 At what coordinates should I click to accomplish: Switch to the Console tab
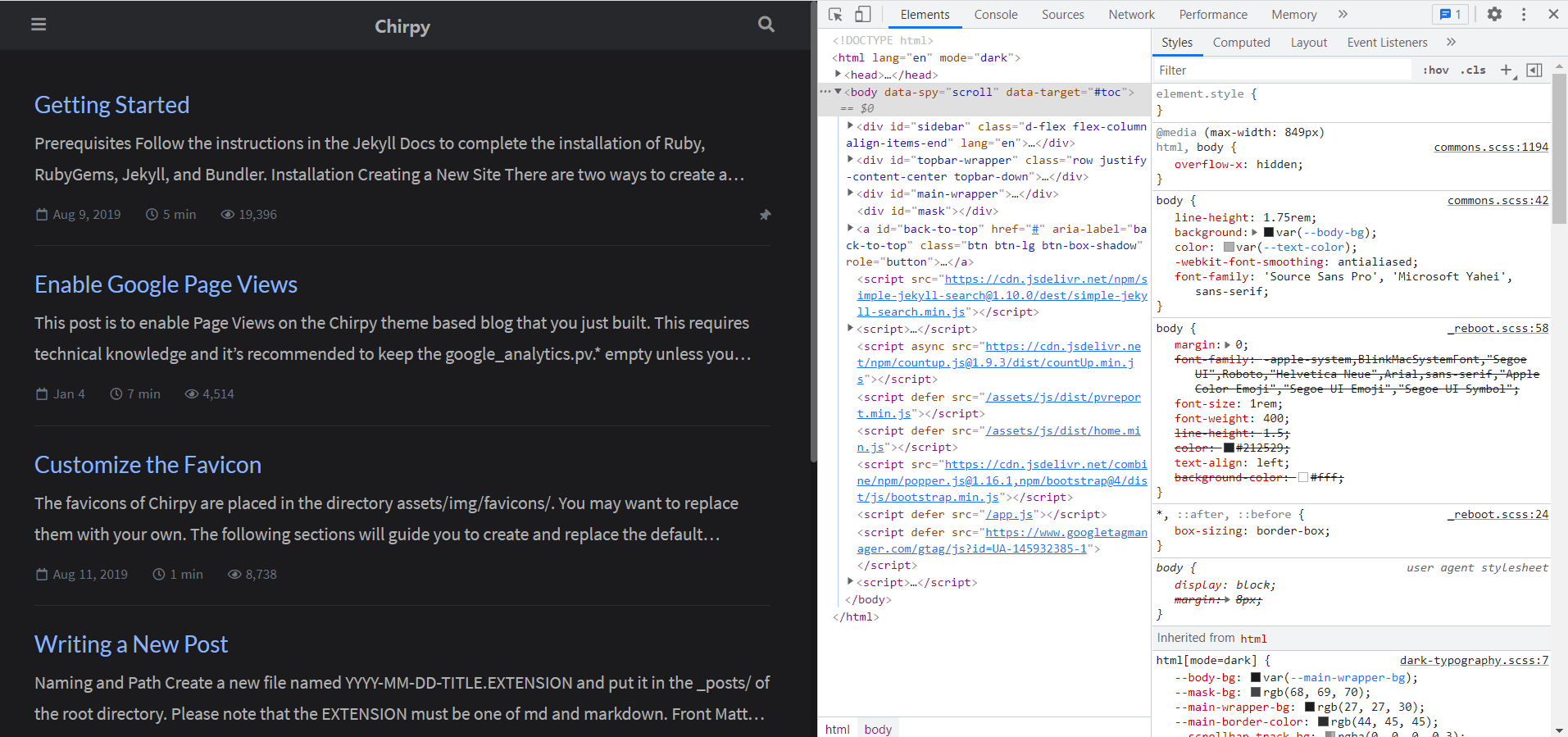pyautogui.click(x=995, y=15)
